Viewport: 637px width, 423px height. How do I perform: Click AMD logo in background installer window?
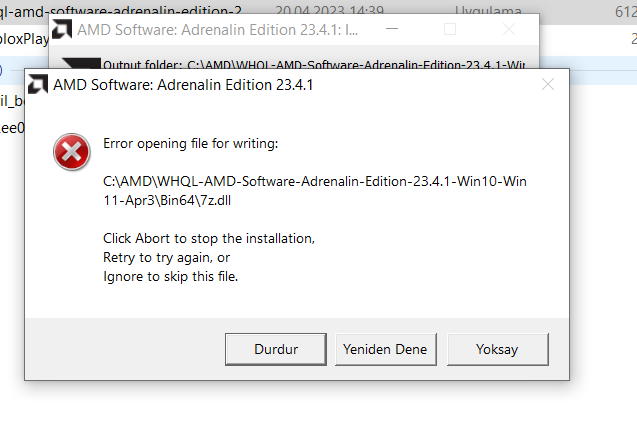61,29
